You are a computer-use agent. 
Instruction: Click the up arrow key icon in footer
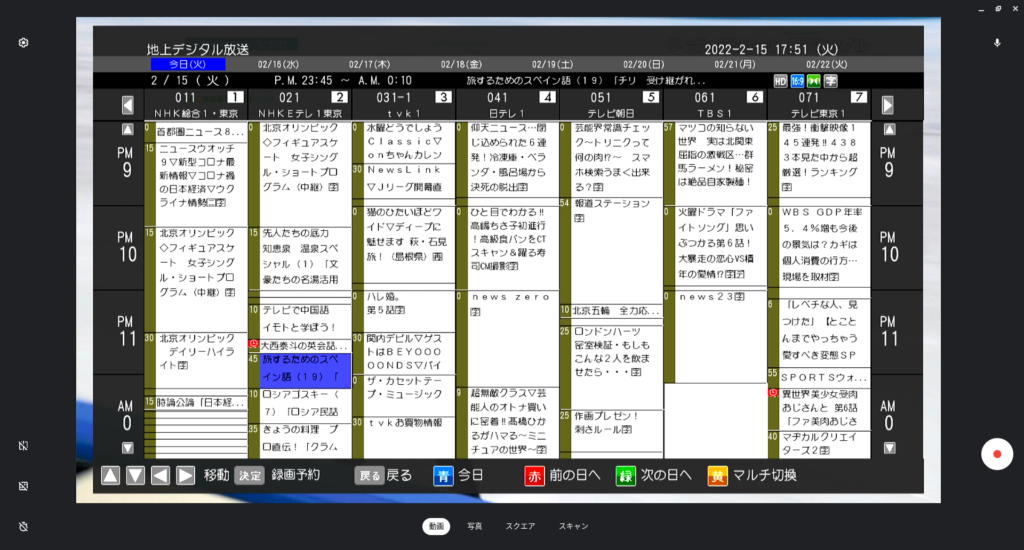(110, 476)
